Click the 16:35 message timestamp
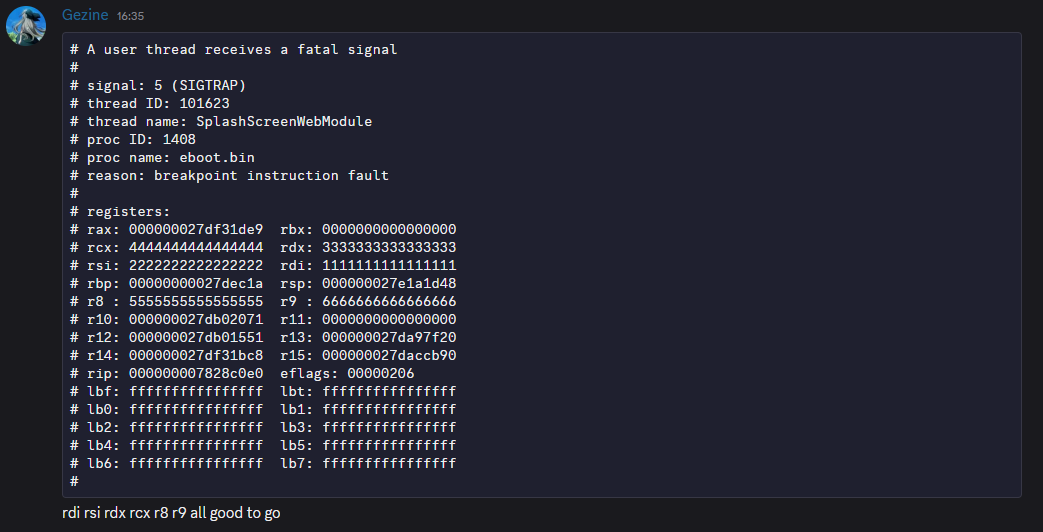The height and width of the screenshot is (532, 1043). [130, 16]
